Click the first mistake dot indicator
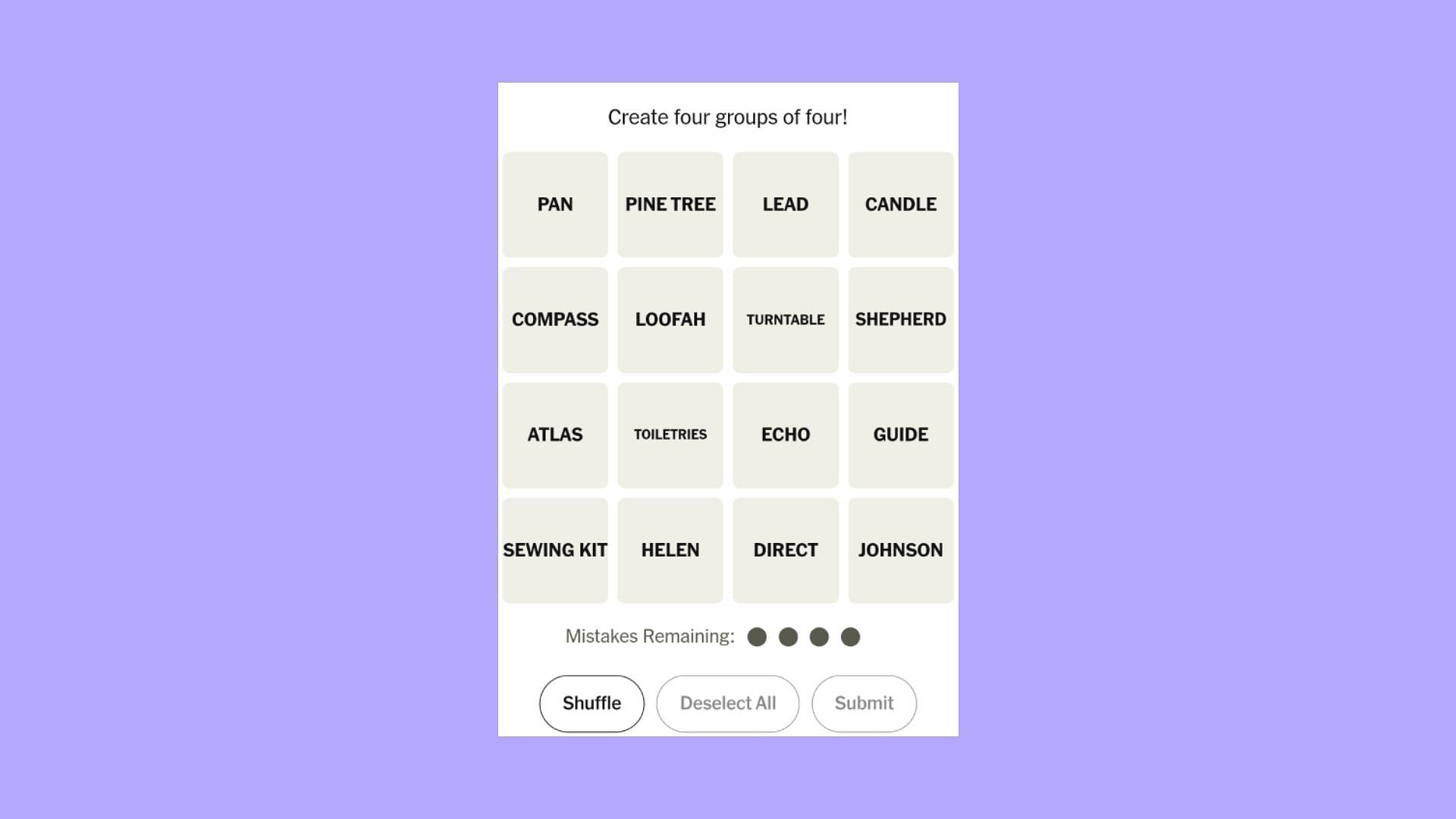This screenshot has height=819, width=1456. (757, 637)
